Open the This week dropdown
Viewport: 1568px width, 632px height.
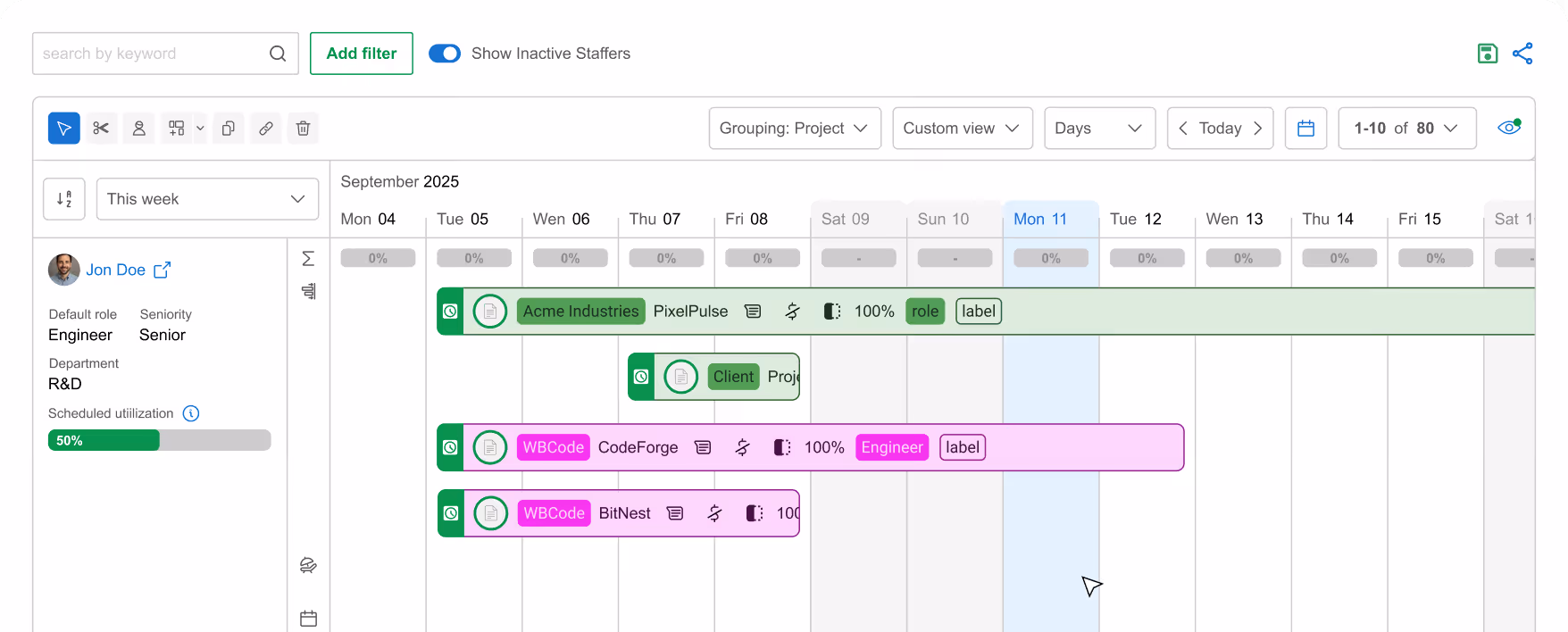pyautogui.click(x=207, y=199)
